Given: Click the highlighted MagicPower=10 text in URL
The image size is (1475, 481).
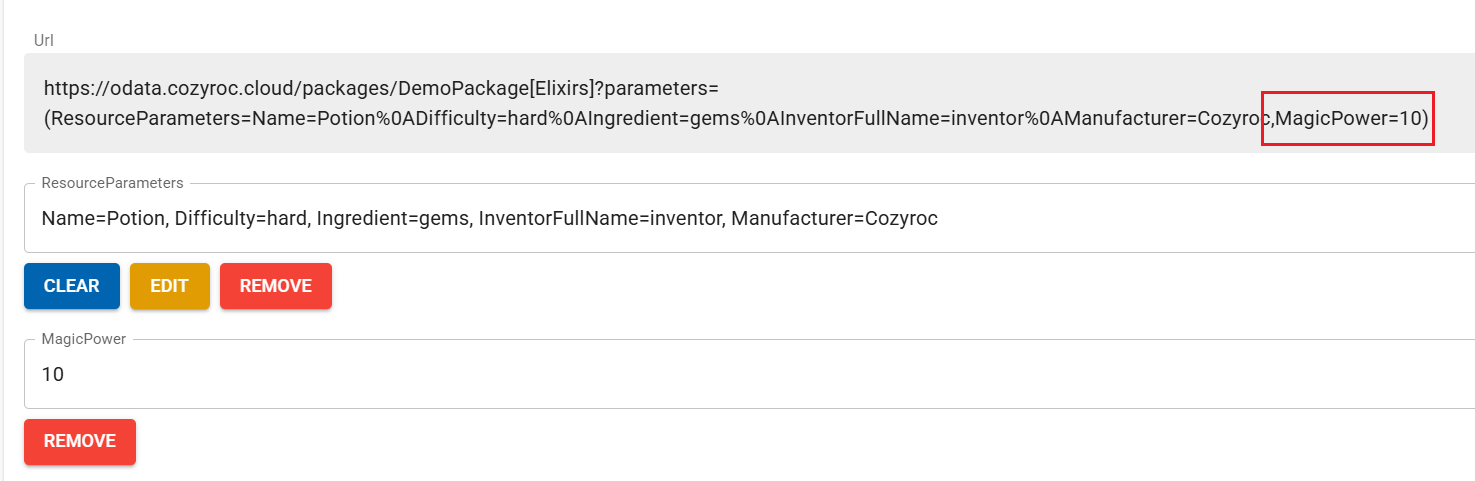Looking at the screenshot, I should [x=1348, y=118].
